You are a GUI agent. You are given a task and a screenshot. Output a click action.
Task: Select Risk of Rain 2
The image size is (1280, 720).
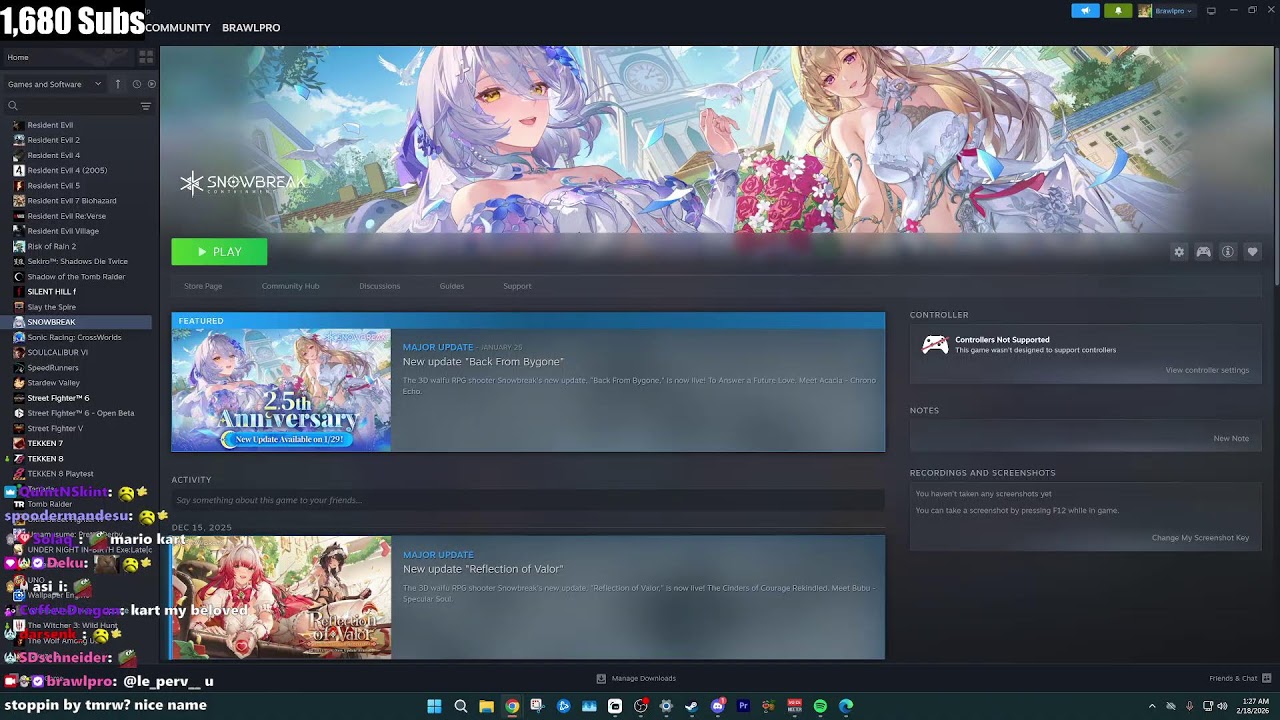51,246
